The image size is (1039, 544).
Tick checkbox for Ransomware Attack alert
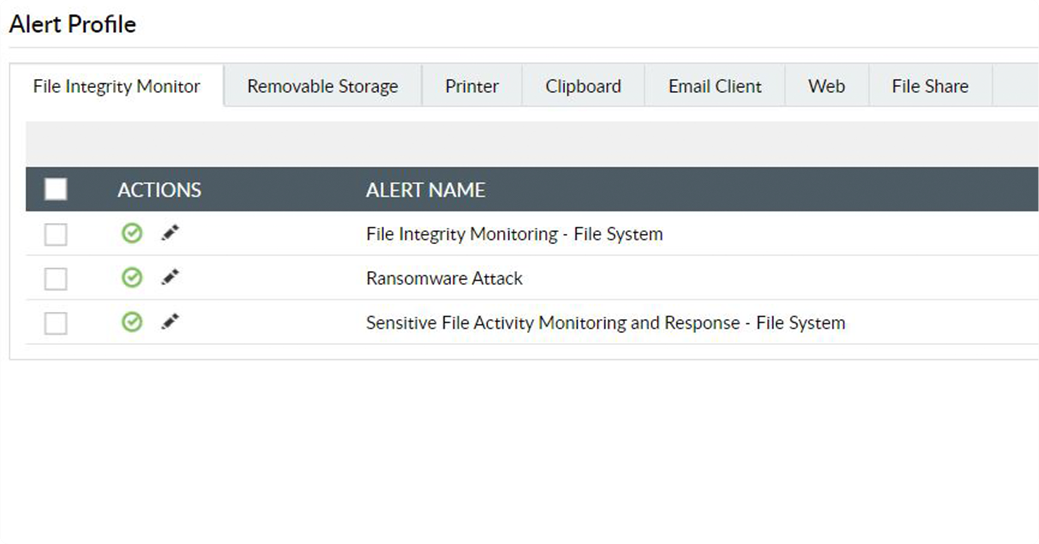pyautogui.click(x=56, y=278)
